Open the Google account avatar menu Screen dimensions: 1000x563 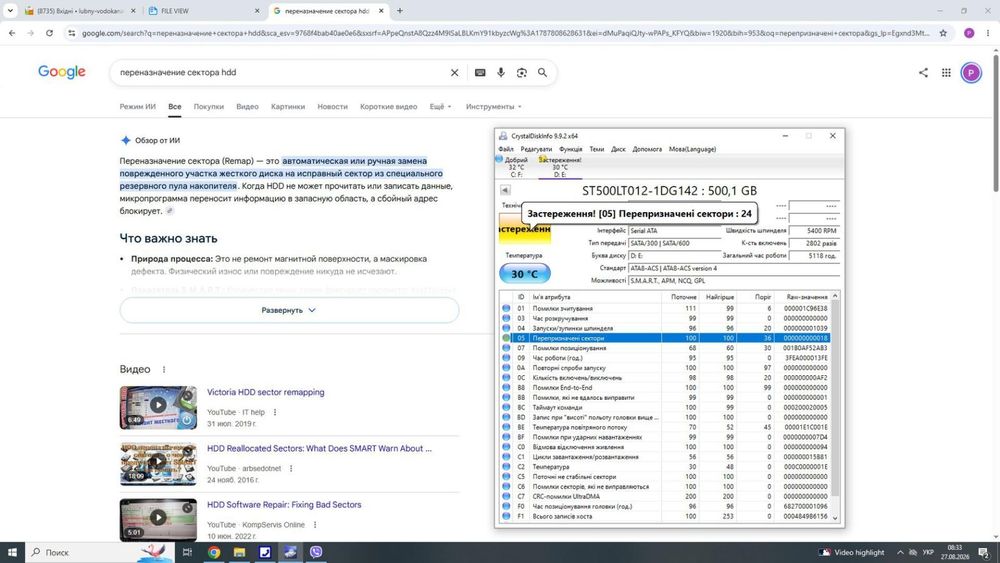971,73
